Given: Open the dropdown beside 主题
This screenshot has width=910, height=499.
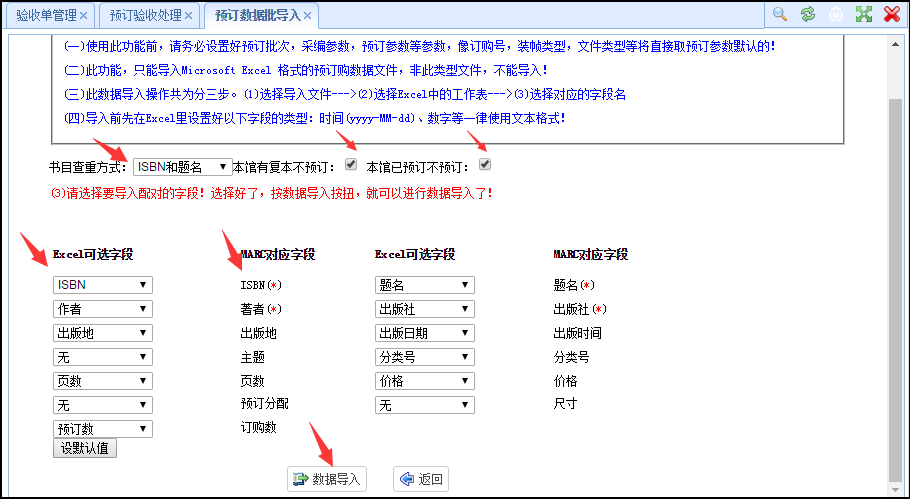Looking at the screenshot, I should coord(103,357).
